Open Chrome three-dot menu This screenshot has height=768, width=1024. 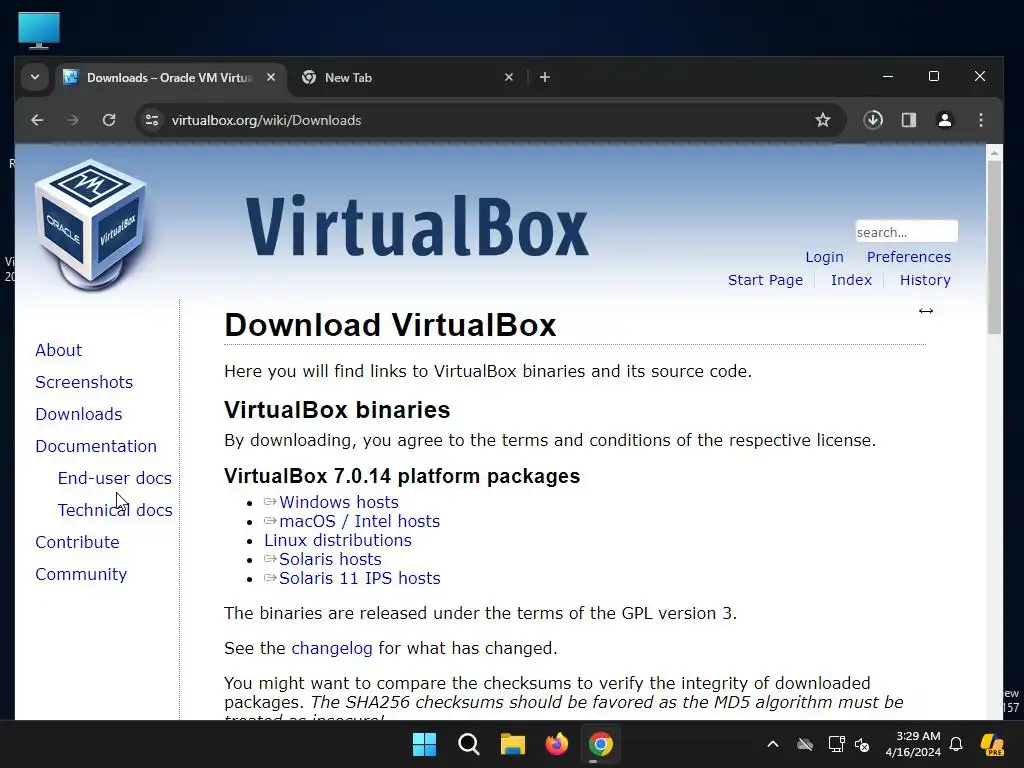(981, 120)
